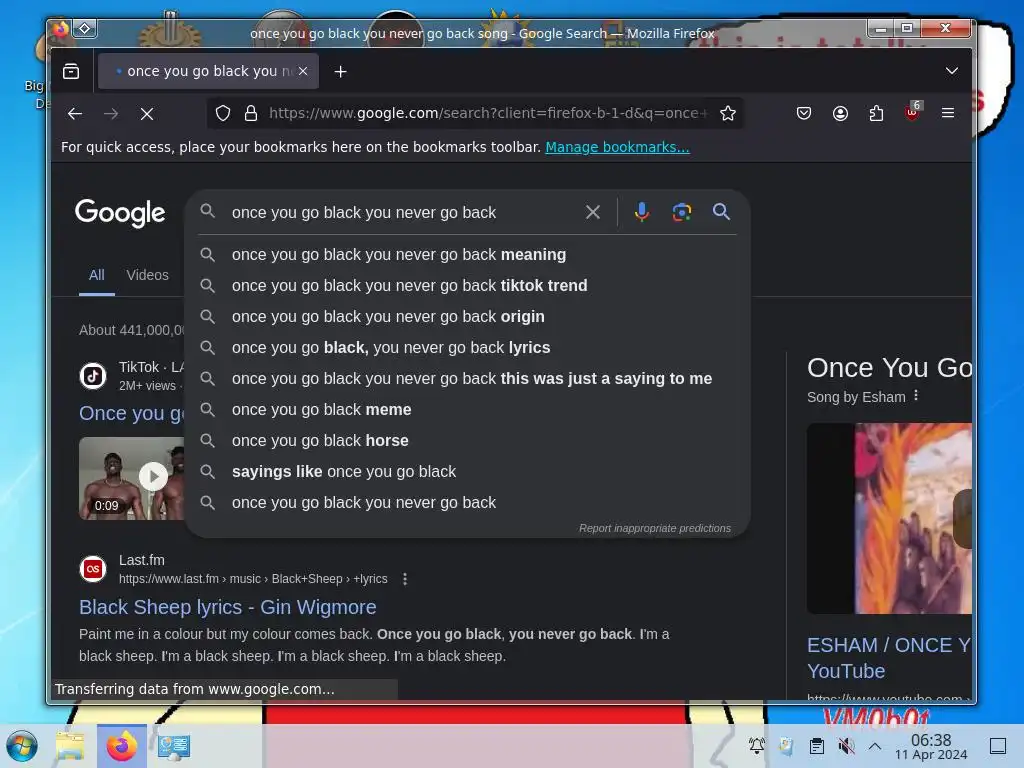Click the TikTok result icon
Image resolution: width=1024 pixels, height=768 pixels.
click(93, 376)
